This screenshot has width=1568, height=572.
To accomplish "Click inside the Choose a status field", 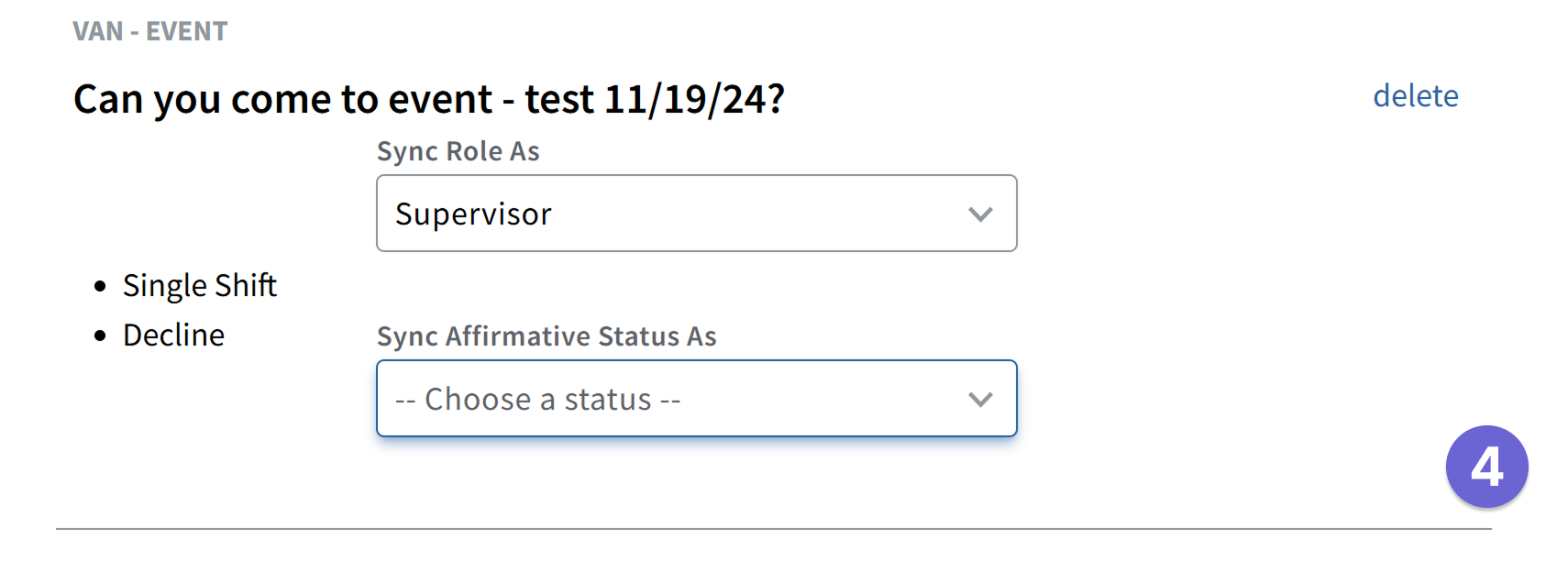I will 642,399.
